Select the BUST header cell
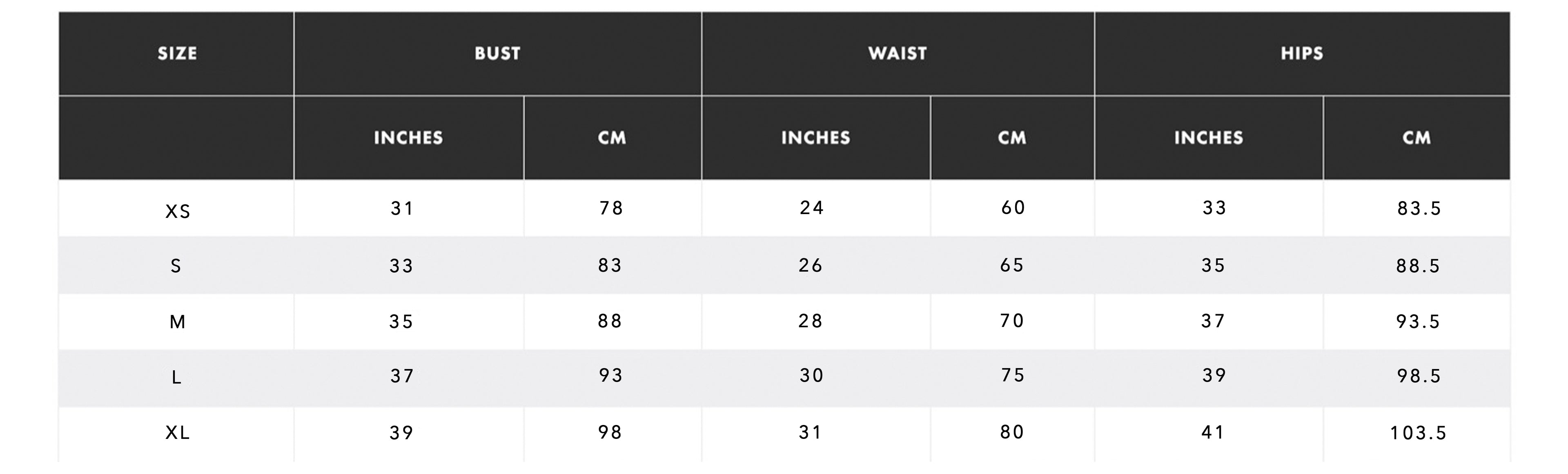 tap(497, 54)
